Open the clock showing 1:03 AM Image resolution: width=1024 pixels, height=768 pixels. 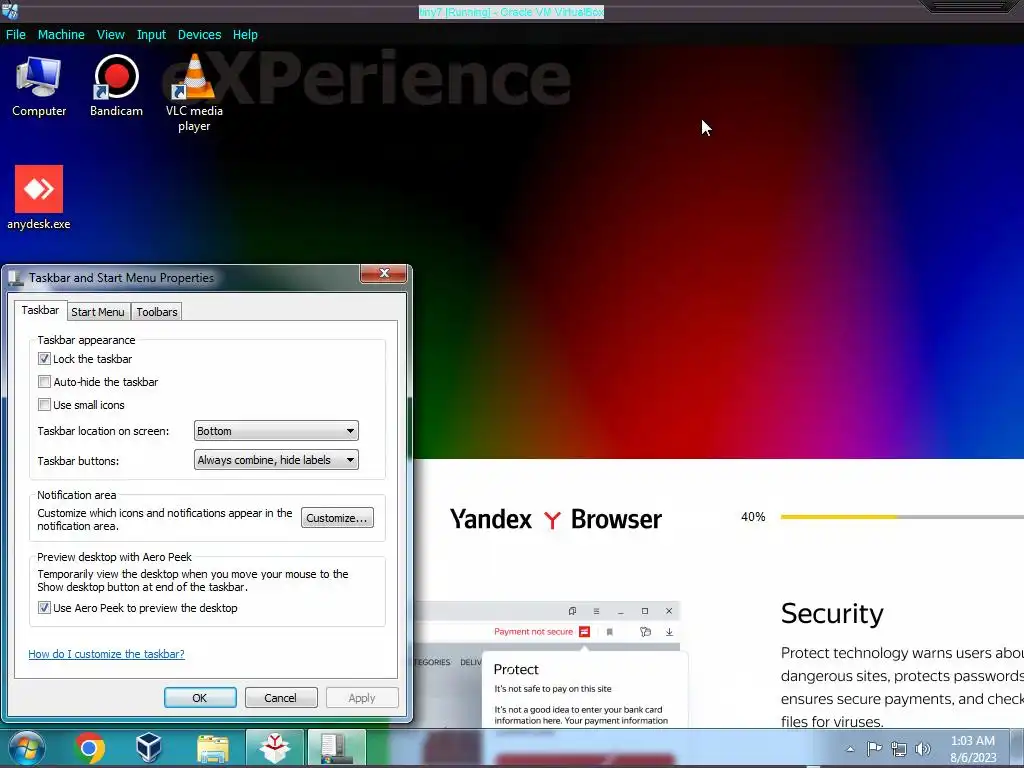[973, 748]
